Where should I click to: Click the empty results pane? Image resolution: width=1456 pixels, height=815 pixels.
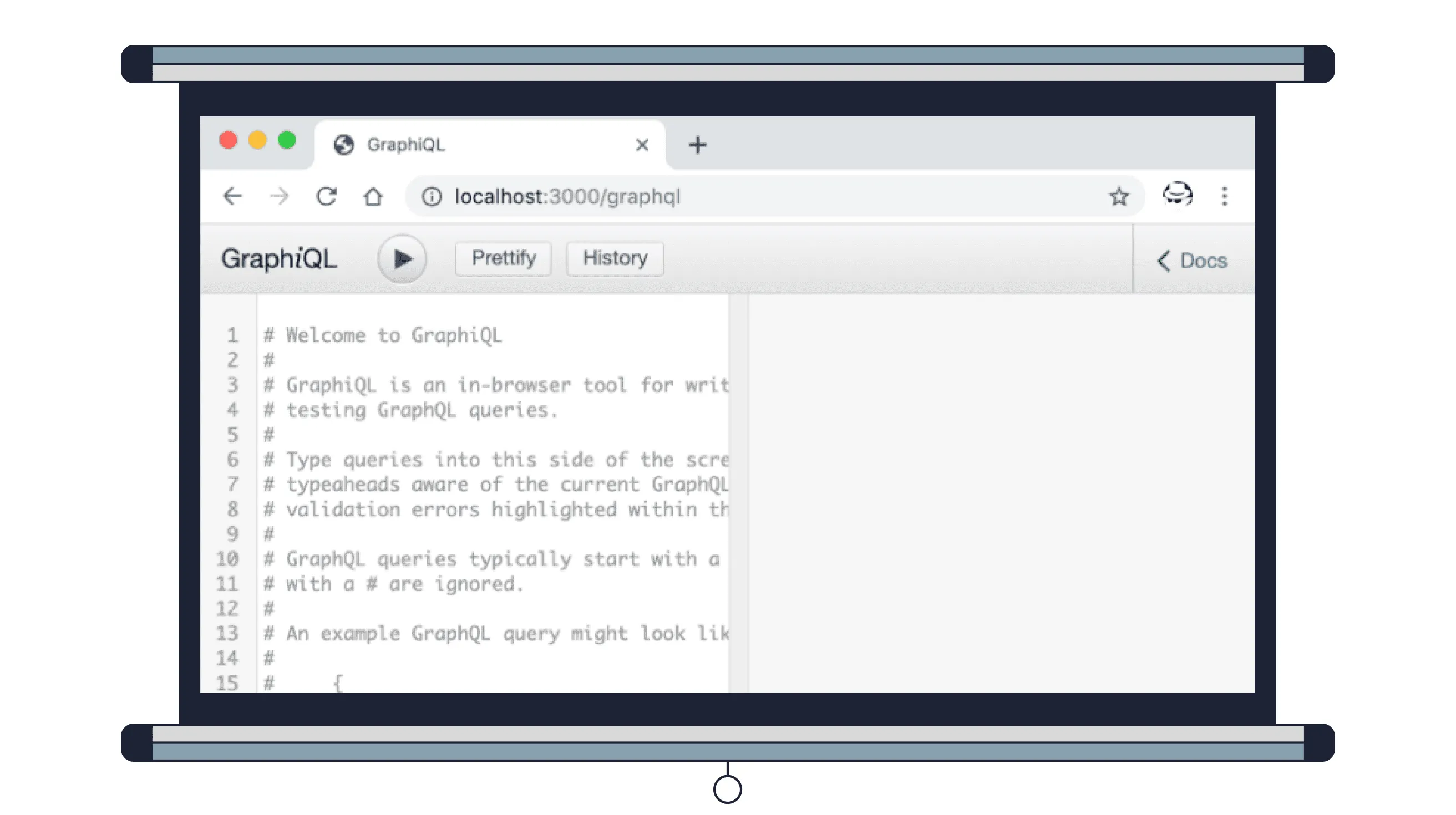(x=1001, y=493)
